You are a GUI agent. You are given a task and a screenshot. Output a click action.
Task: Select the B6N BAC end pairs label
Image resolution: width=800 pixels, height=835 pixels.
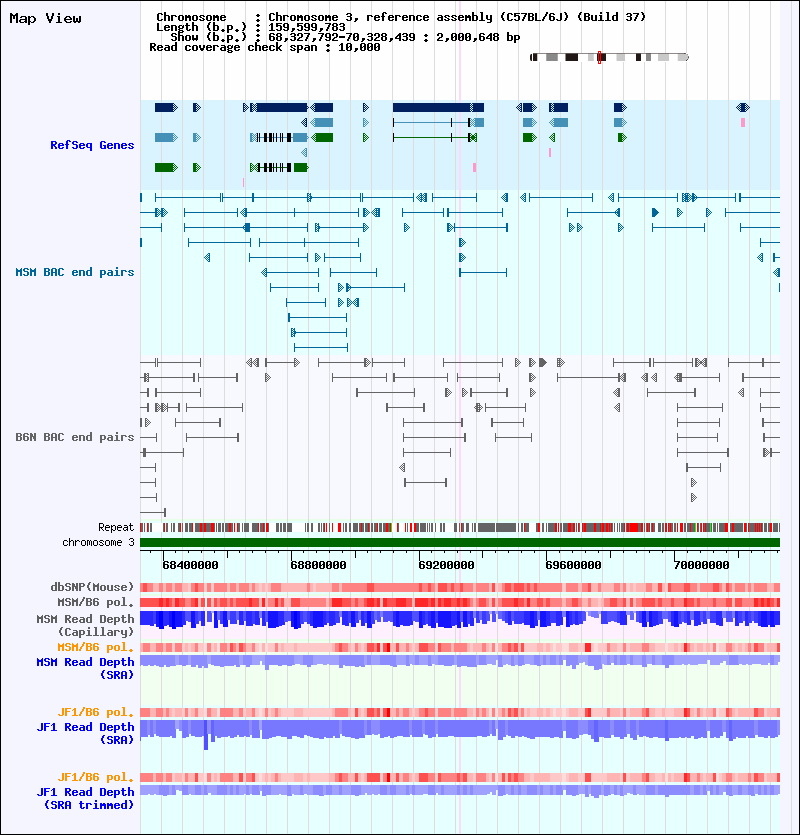75,437
